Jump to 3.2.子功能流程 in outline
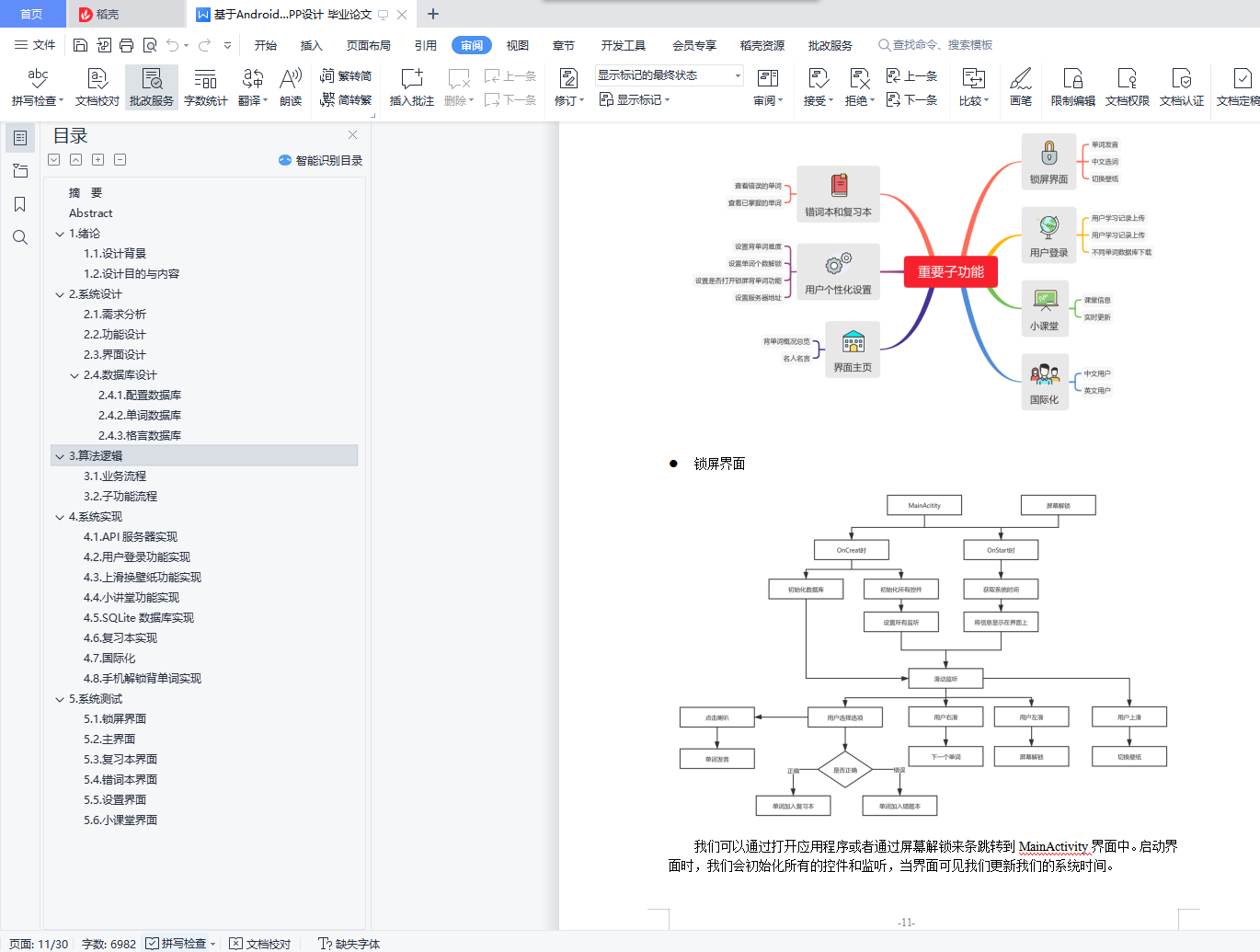The height and width of the screenshot is (952, 1260). tap(120, 497)
